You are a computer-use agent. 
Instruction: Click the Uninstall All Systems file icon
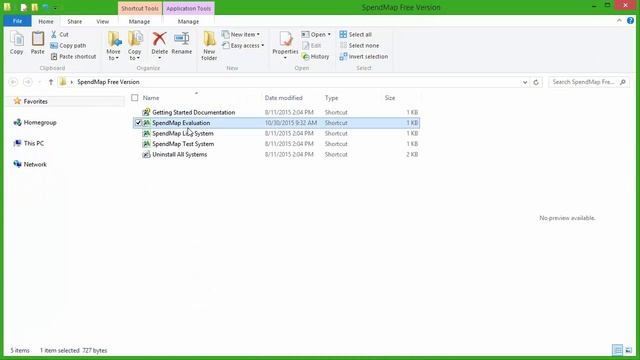pyautogui.click(x=146, y=155)
